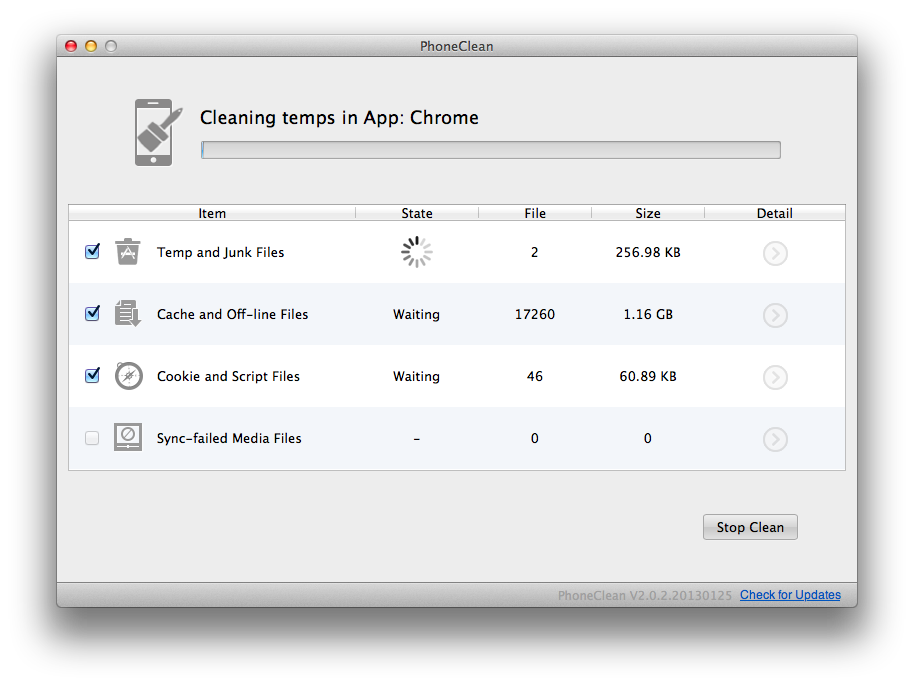Select the Cookie and Script Files label

pyautogui.click(x=228, y=376)
